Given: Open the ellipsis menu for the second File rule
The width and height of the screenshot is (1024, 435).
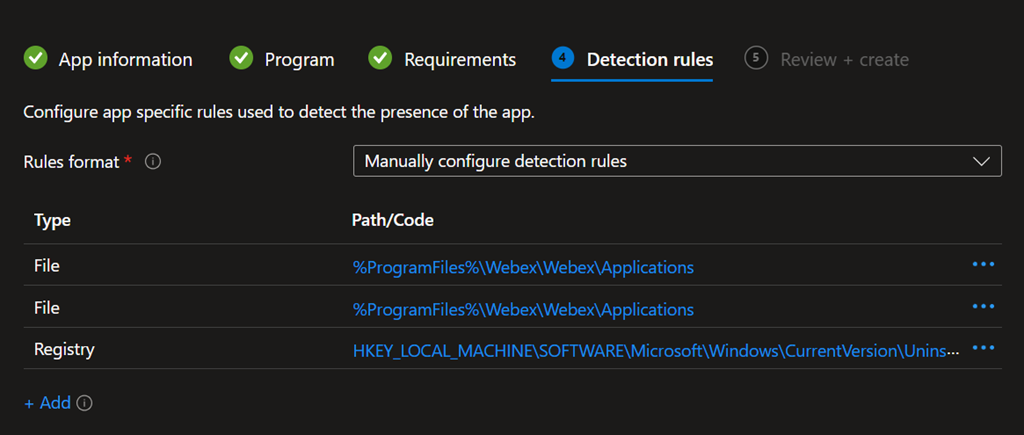Looking at the screenshot, I should coord(983,306).
